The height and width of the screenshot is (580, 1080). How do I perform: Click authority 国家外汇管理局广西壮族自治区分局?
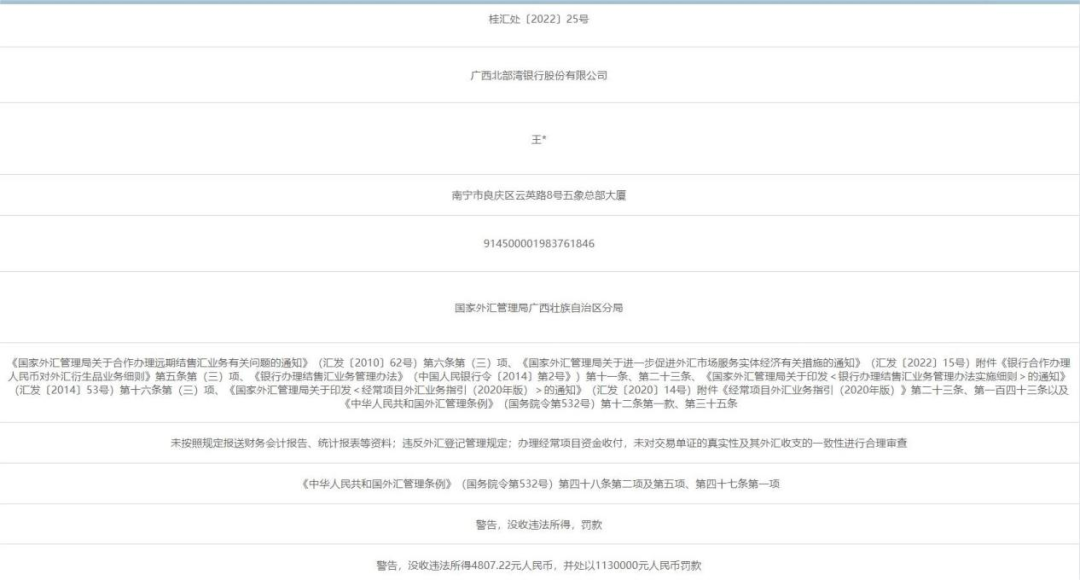(539, 308)
